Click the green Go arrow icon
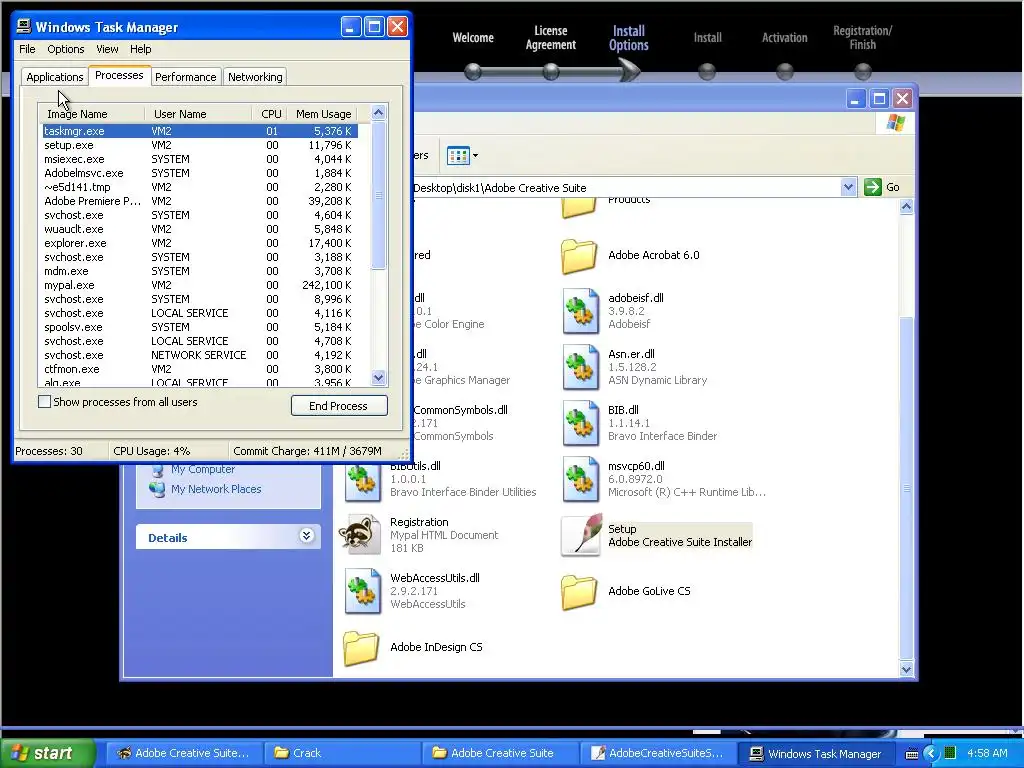 pyautogui.click(x=872, y=187)
